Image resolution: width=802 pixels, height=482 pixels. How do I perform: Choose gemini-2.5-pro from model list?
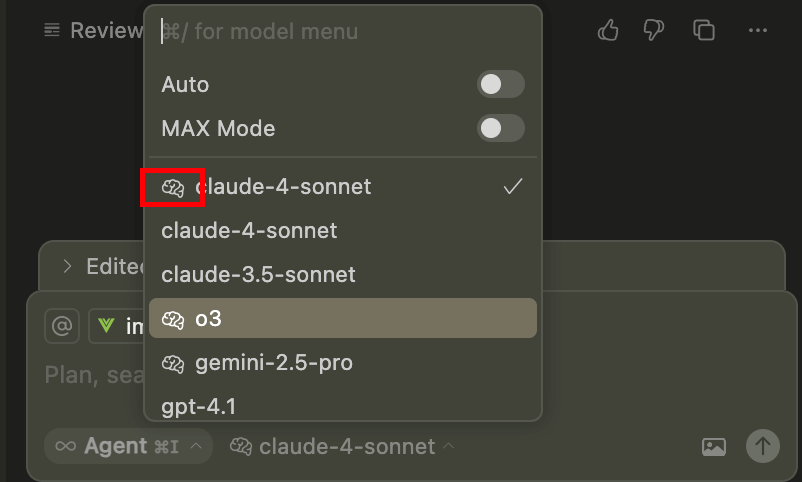[272, 363]
